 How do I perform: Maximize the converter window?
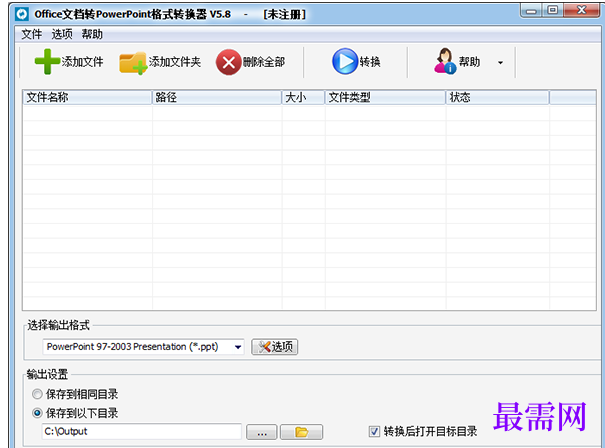[x=553, y=10]
